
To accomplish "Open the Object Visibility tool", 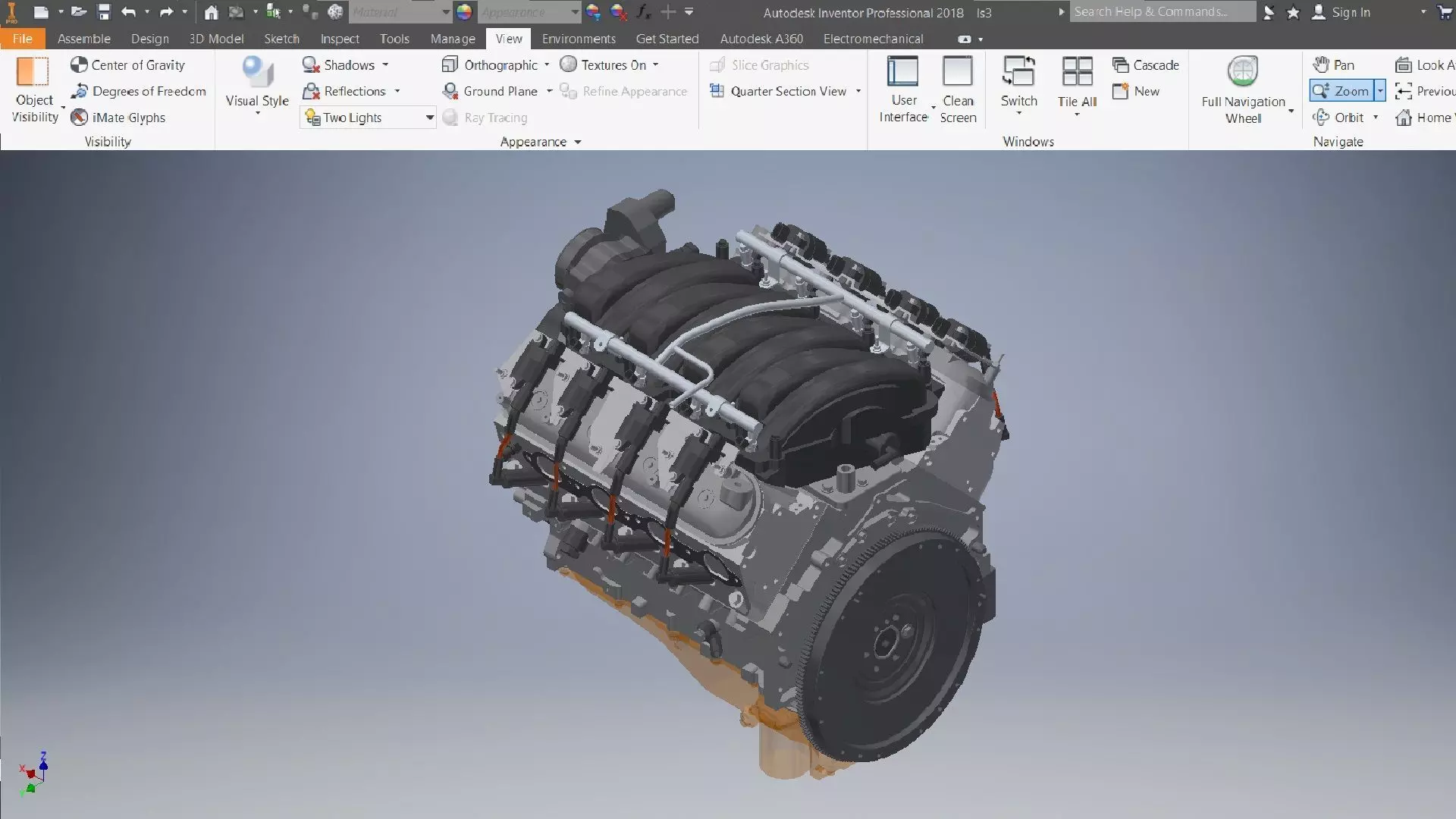I will (x=34, y=90).
